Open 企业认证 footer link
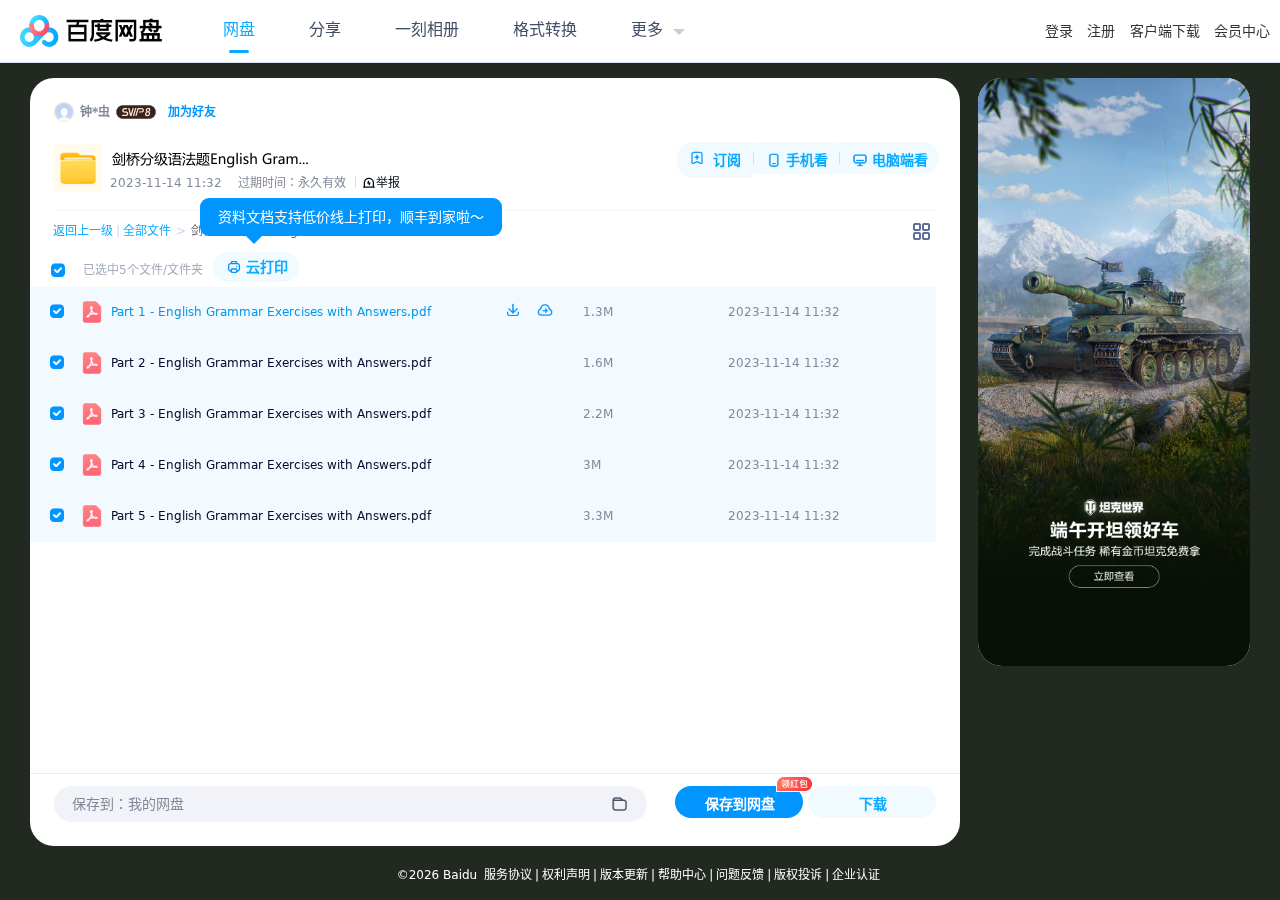Viewport: 1280px width, 900px height. [x=856, y=875]
